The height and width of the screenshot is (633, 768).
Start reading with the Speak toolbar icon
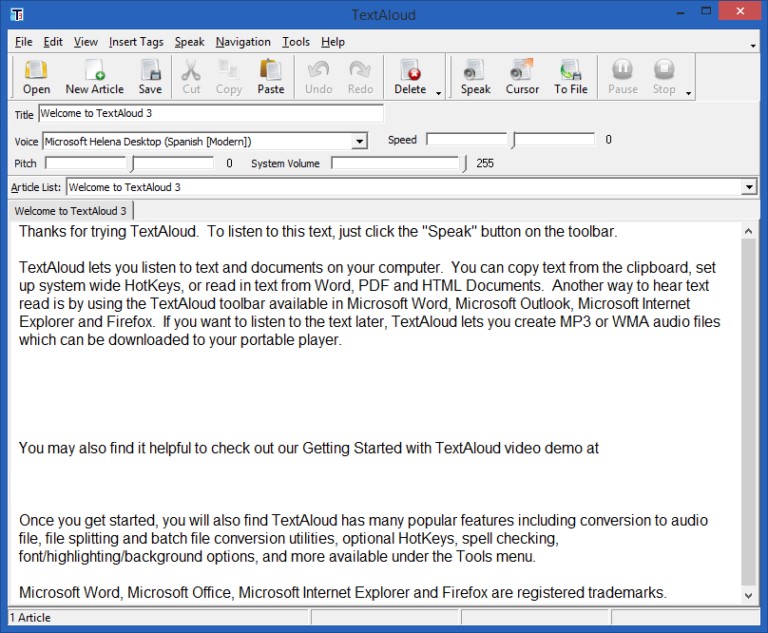475,77
